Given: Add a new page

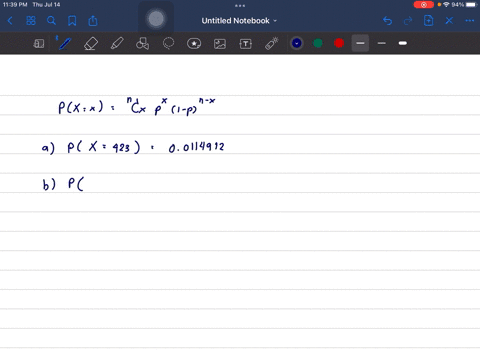Looking at the screenshot, I should [428, 21].
